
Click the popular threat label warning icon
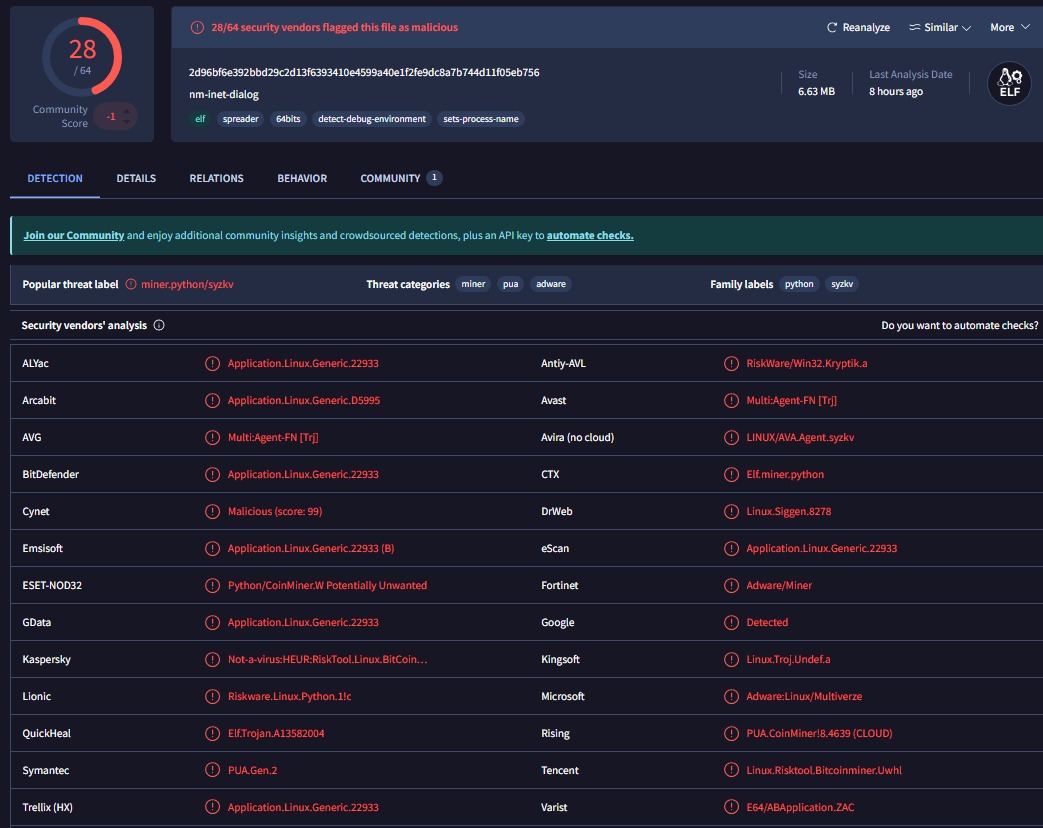(131, 284)
